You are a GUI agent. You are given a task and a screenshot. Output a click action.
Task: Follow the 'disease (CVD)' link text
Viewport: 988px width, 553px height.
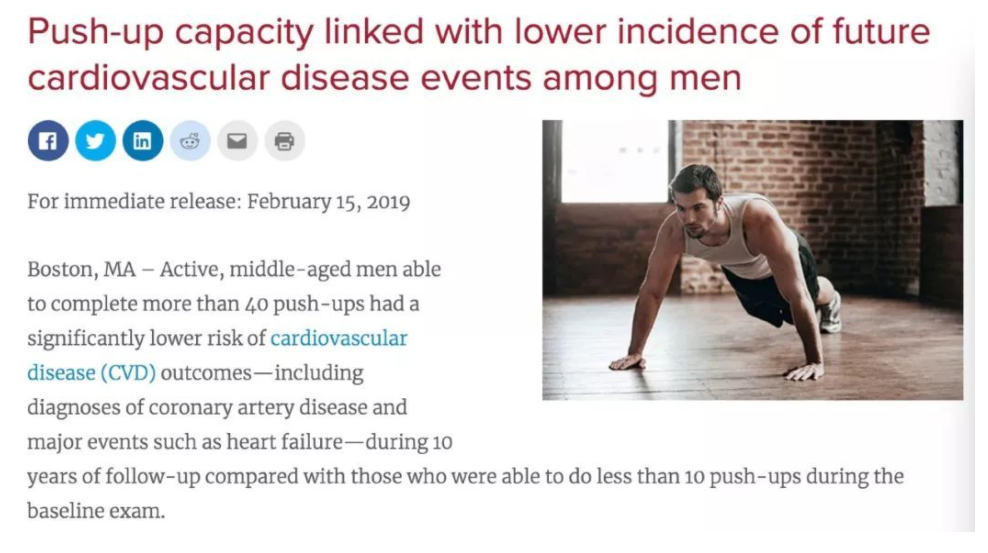pyautogui.click(x=91, y=373)
